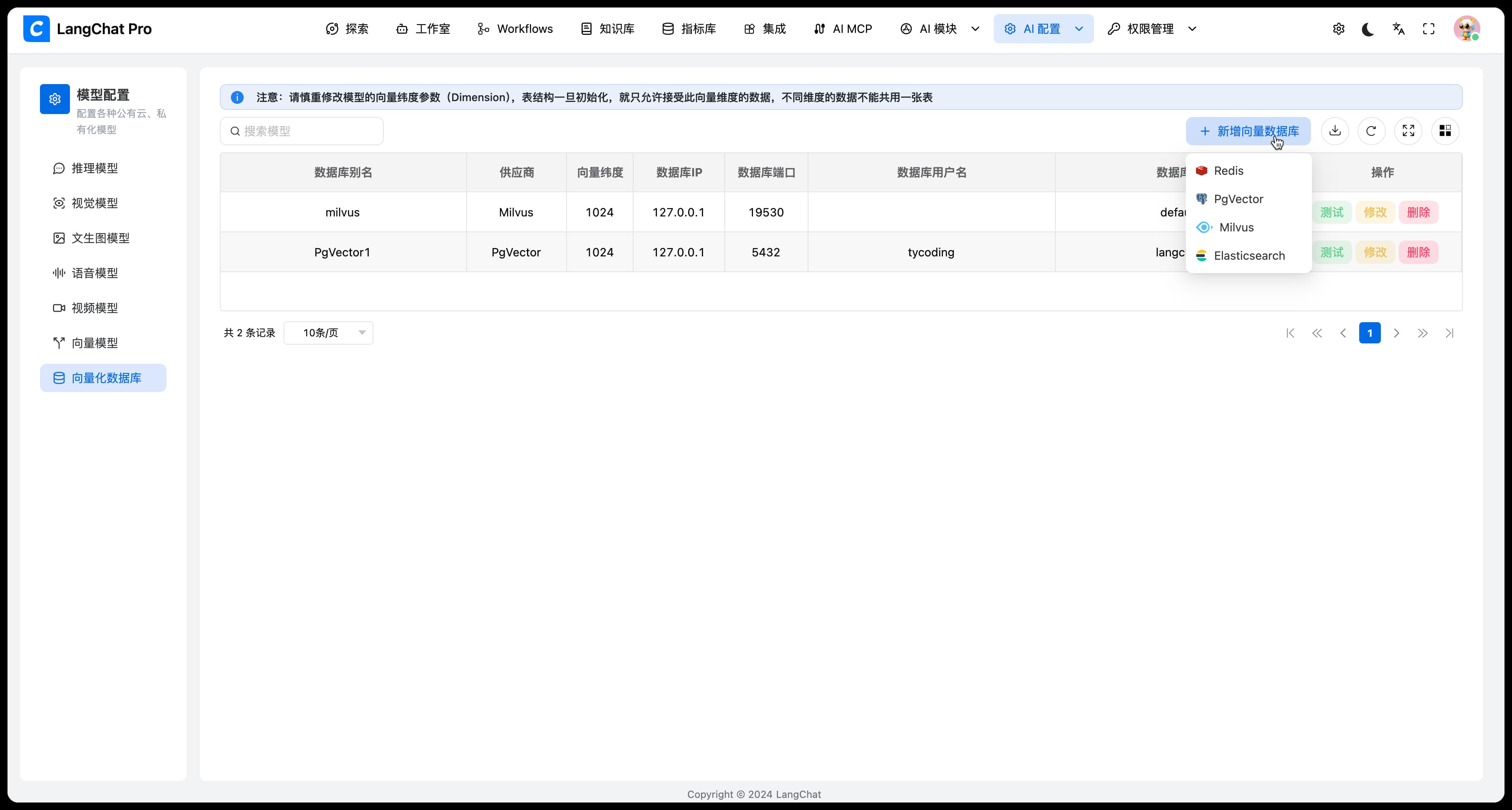The height and width of the screenshot is (810, 1512).
Task: Expand the AI 模块 dropdown menu
Action: (940, 29)
